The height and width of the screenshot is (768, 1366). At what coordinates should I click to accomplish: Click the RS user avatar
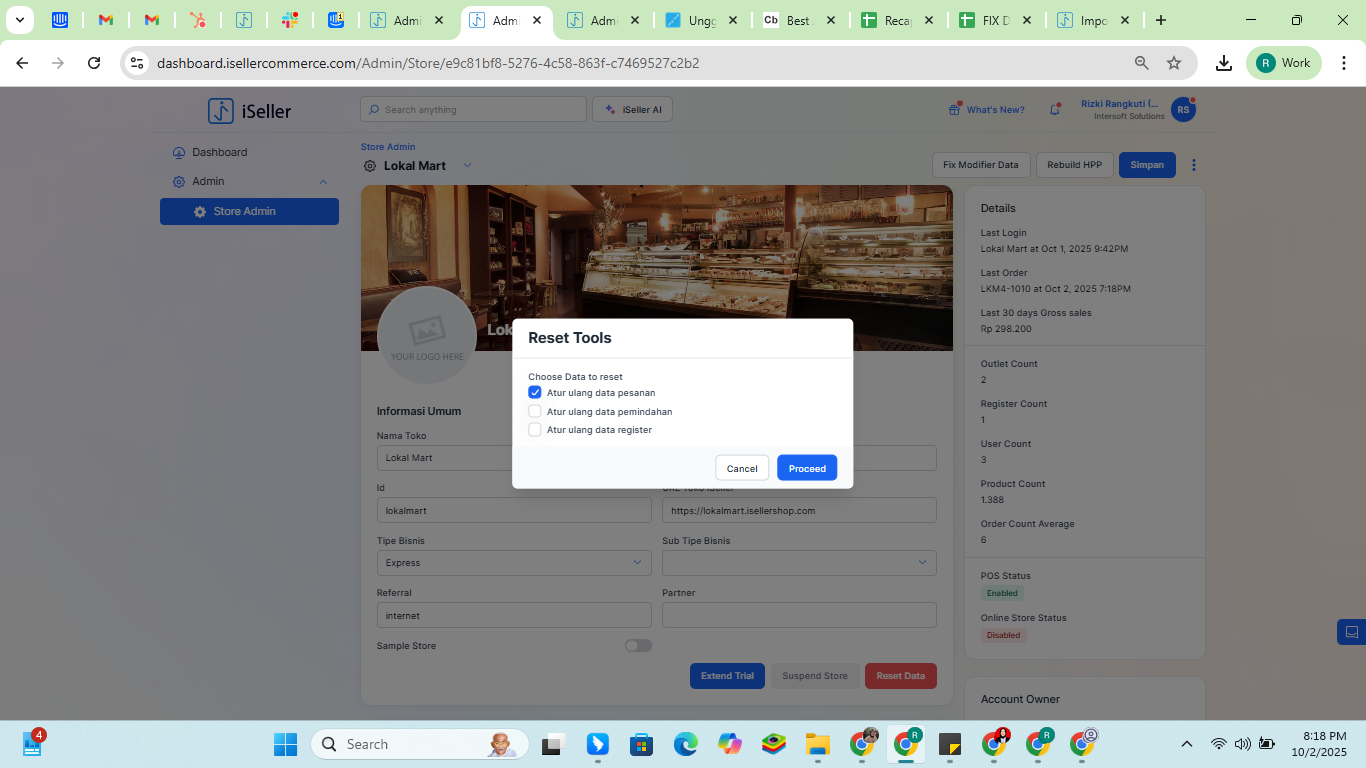pyautogui.click(x=1183, y=110)
